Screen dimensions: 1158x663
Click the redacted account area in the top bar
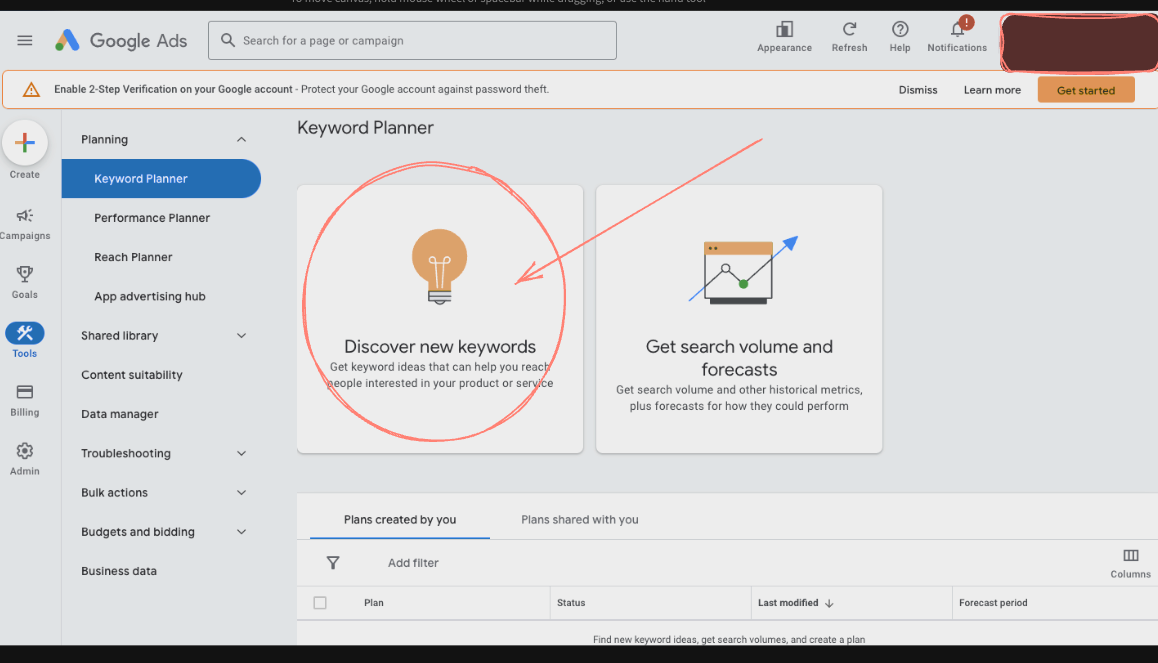pyautogui.click(x=1079, y=43)
